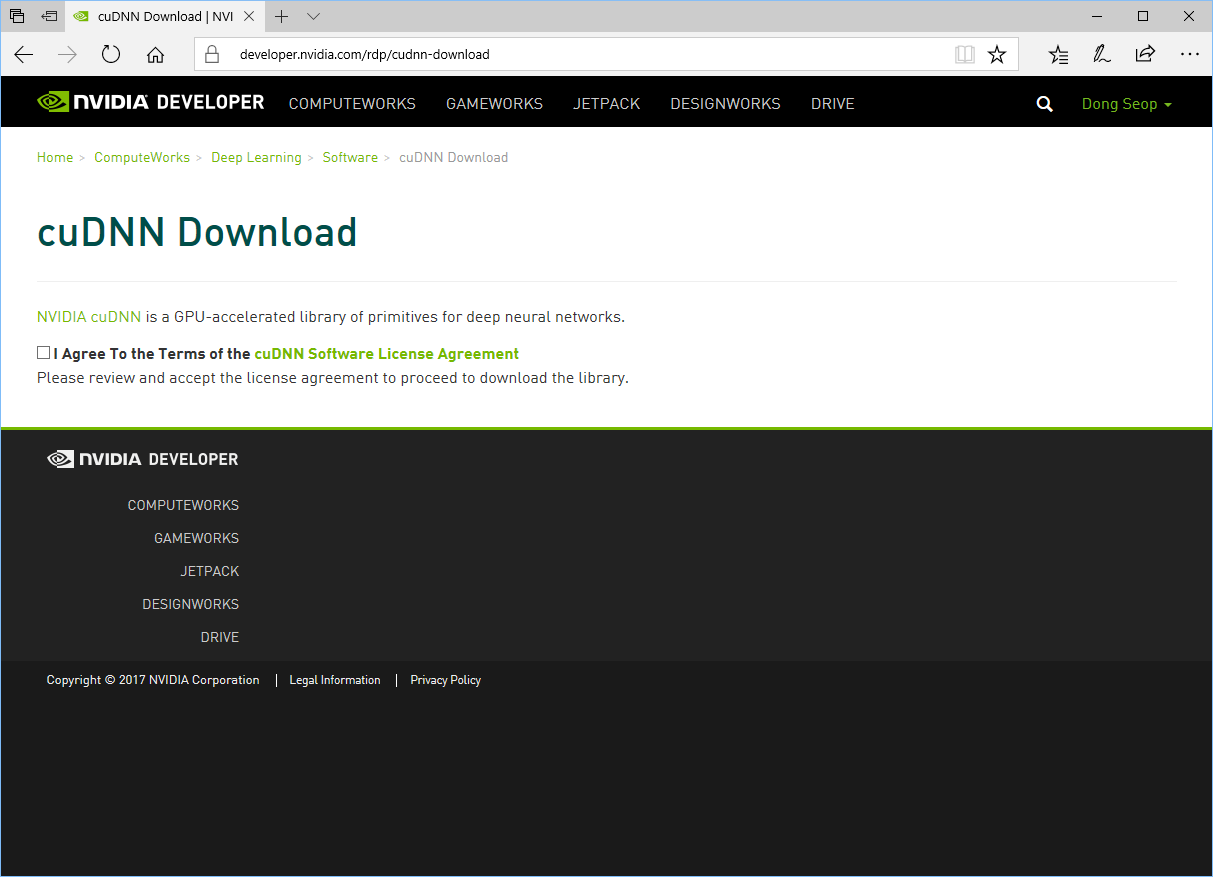Open footer COMPUTEWORKS link
This screenshot has width=1213, height=877.
tap(183, 505)
